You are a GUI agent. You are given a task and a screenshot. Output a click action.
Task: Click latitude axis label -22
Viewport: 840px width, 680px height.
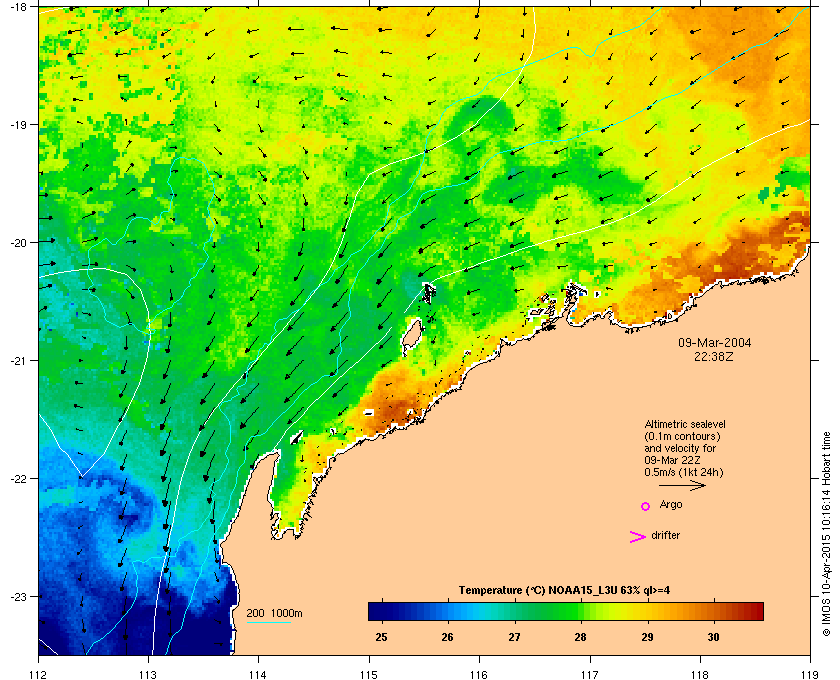[x=18, y=478]
